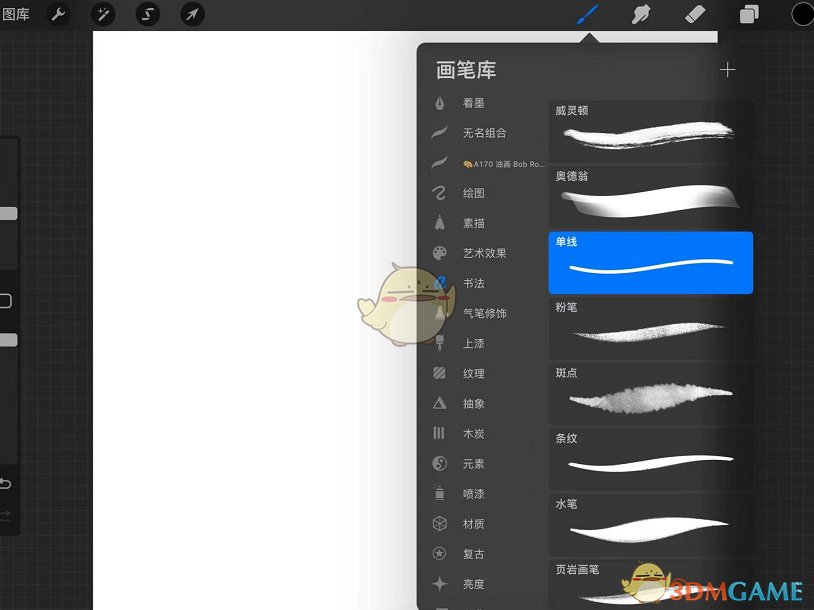Select the Eraser tool icon

[x=694, y=14]
